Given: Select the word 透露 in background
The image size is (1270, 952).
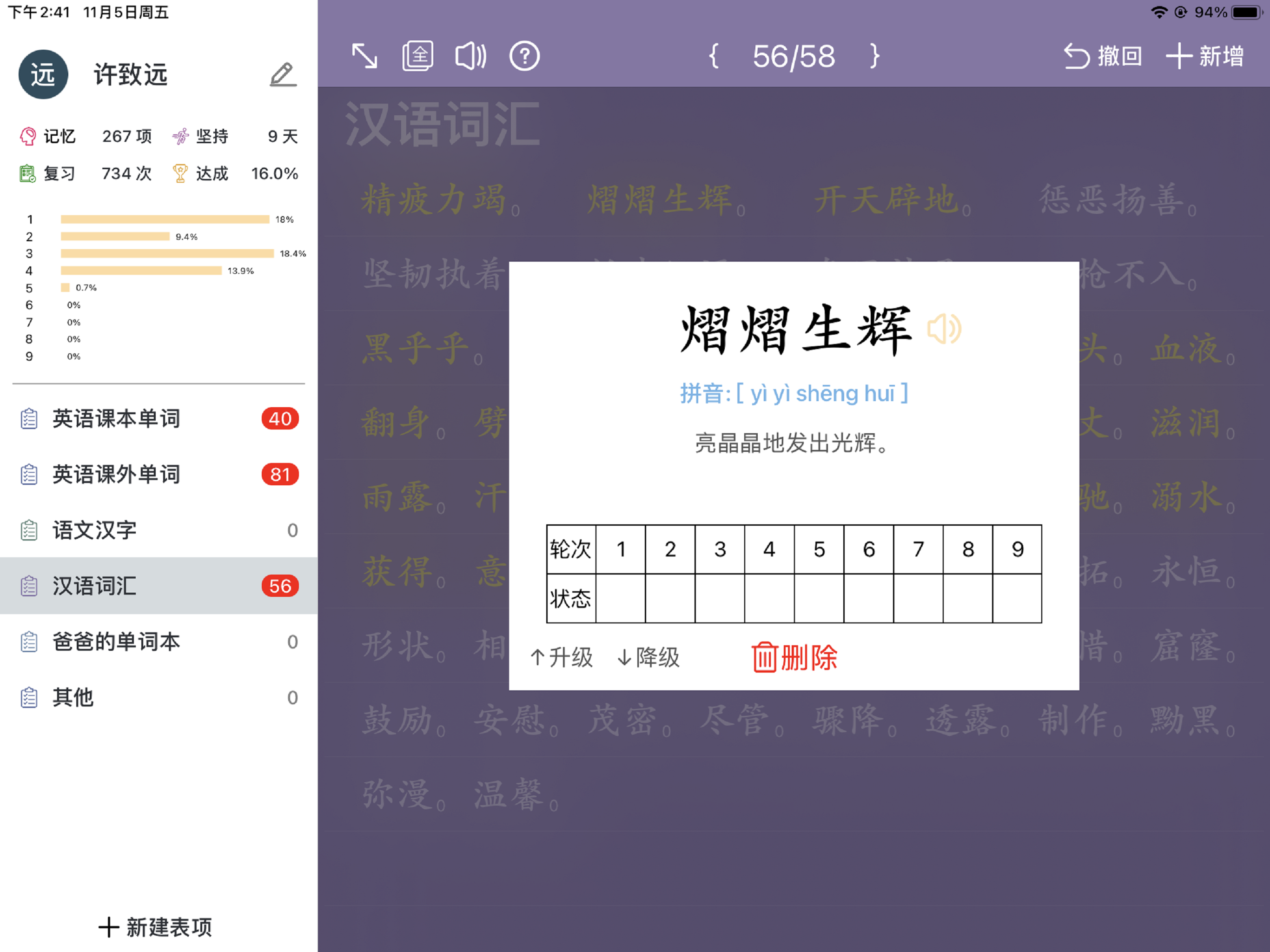Looking at the screenshot, I should click(x=961, y=720).
